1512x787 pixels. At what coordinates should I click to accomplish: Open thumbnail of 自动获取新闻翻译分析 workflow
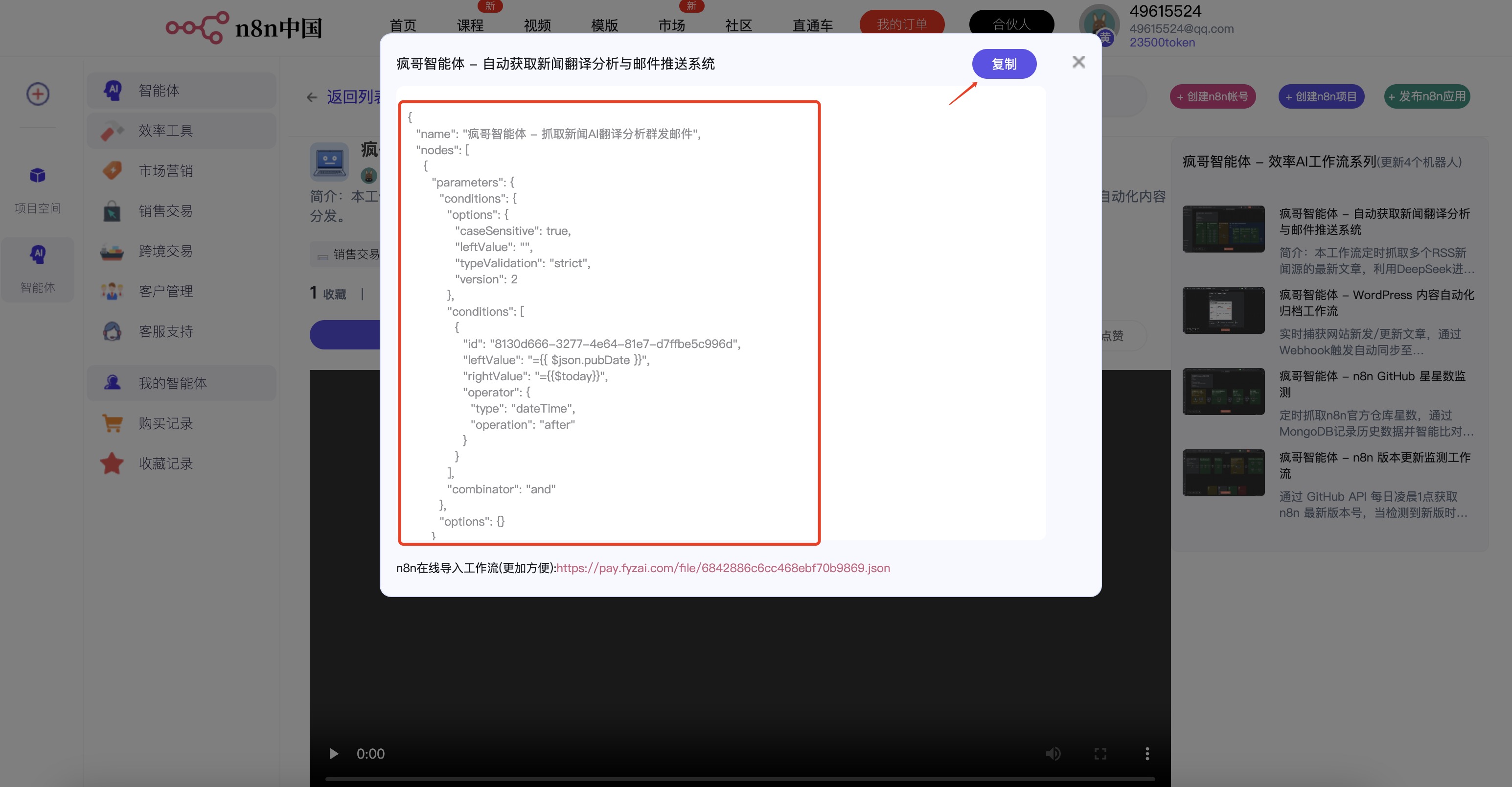(1223, 229)
